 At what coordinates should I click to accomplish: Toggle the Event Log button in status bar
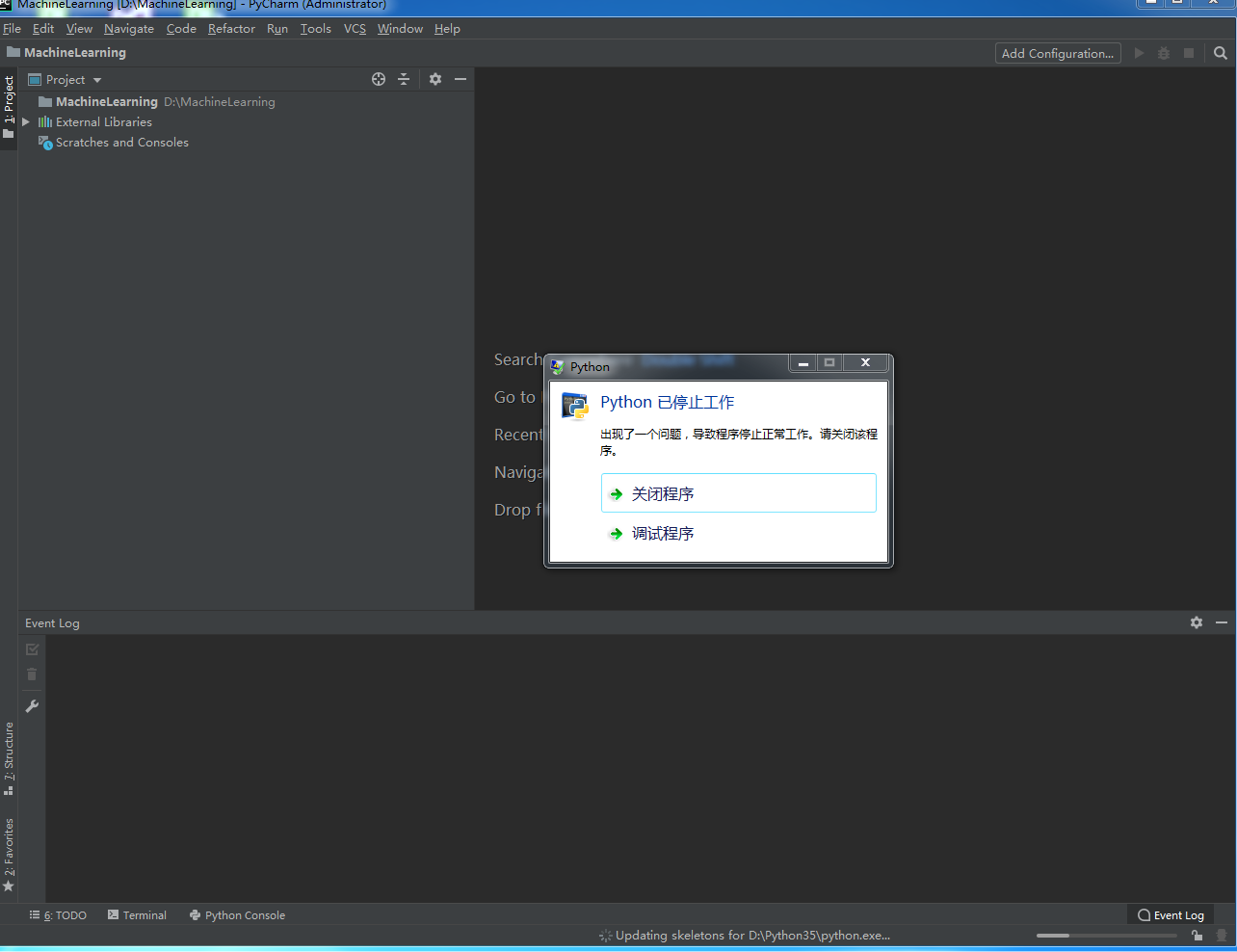1171,915
